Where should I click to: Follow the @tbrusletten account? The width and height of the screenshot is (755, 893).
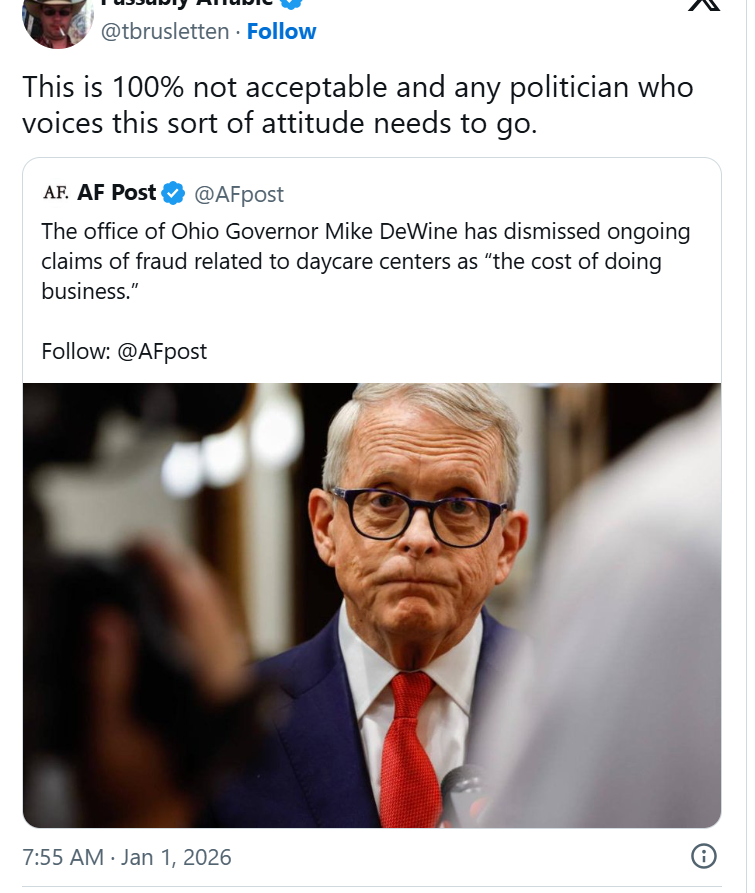pyautogui.click(x=281, y=31)
